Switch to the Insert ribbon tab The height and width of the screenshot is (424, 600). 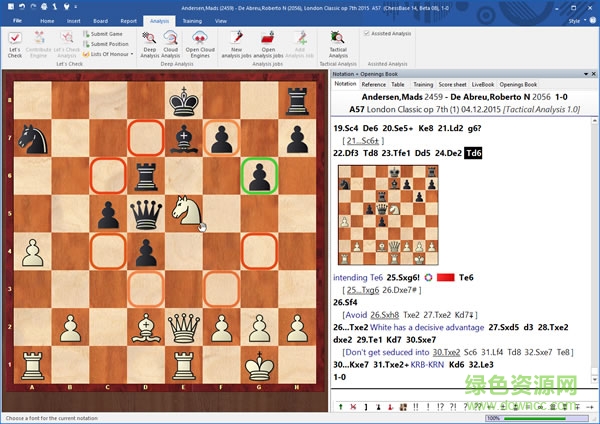point(73,21)
